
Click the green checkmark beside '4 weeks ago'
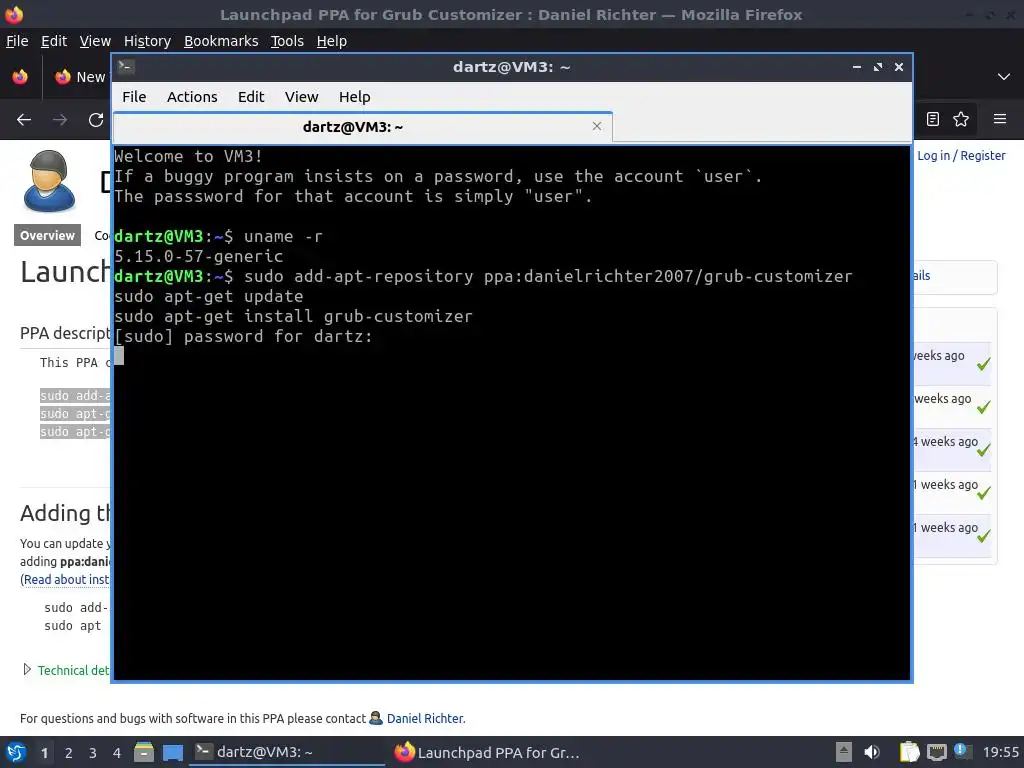tap(984, 450)
